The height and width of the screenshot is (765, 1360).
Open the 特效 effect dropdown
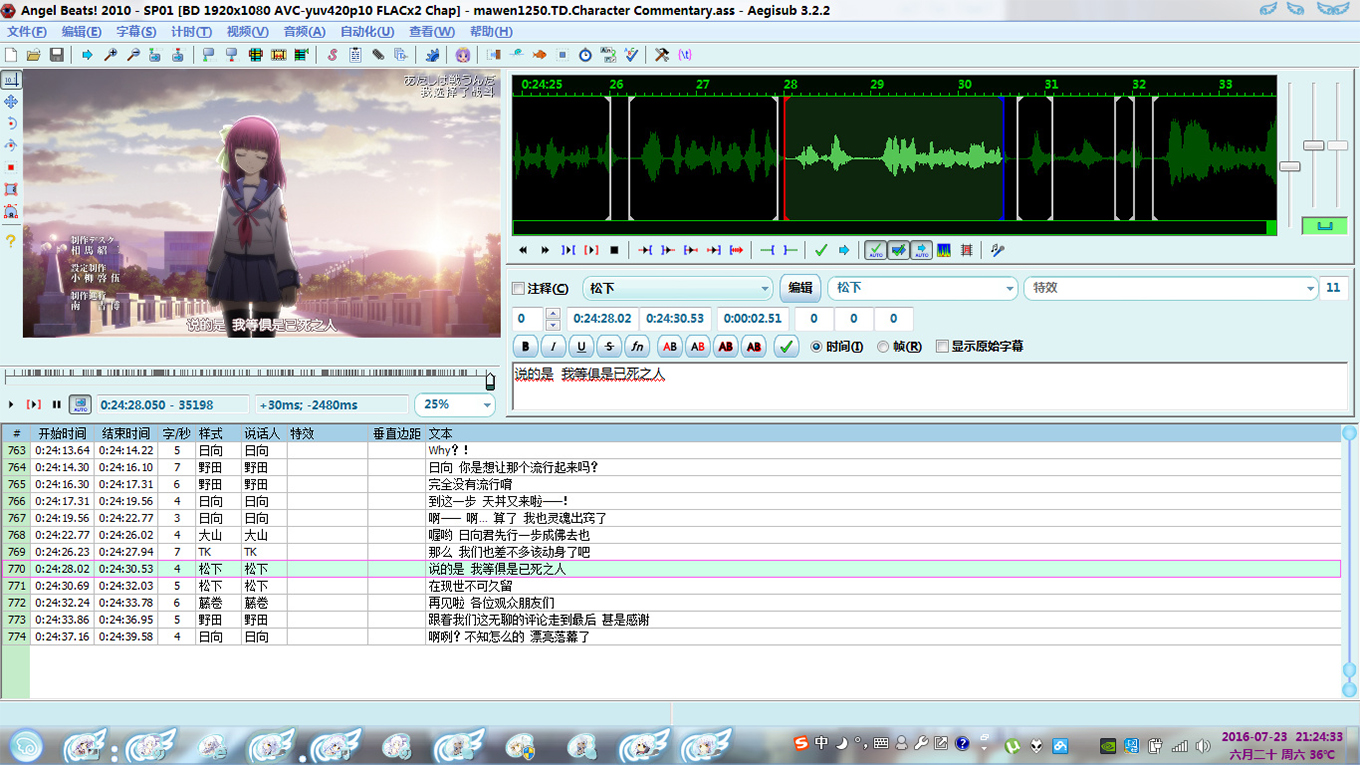[x=1170, y=288]
